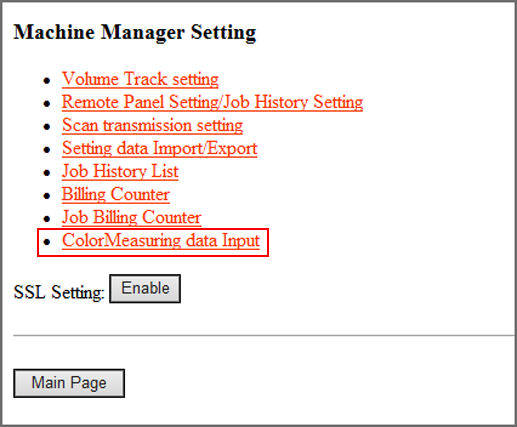The width and height of the screenshot is (517, 427).
Task: Open the Volume Track setting link
Action: pyautogui.click(x=140, y=79)
